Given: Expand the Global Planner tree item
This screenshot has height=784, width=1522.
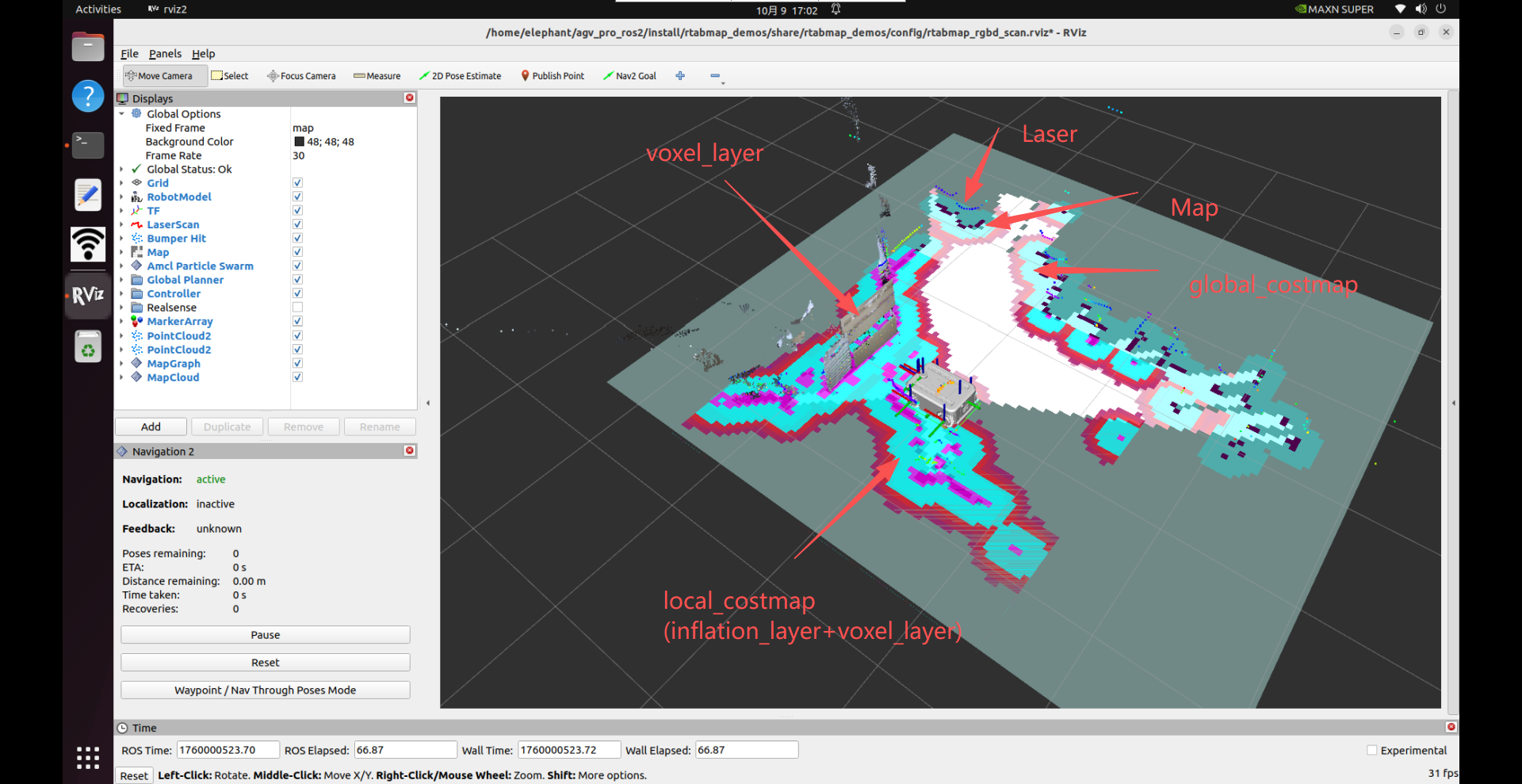Looking at the screenshot, I should click(121, 280).
